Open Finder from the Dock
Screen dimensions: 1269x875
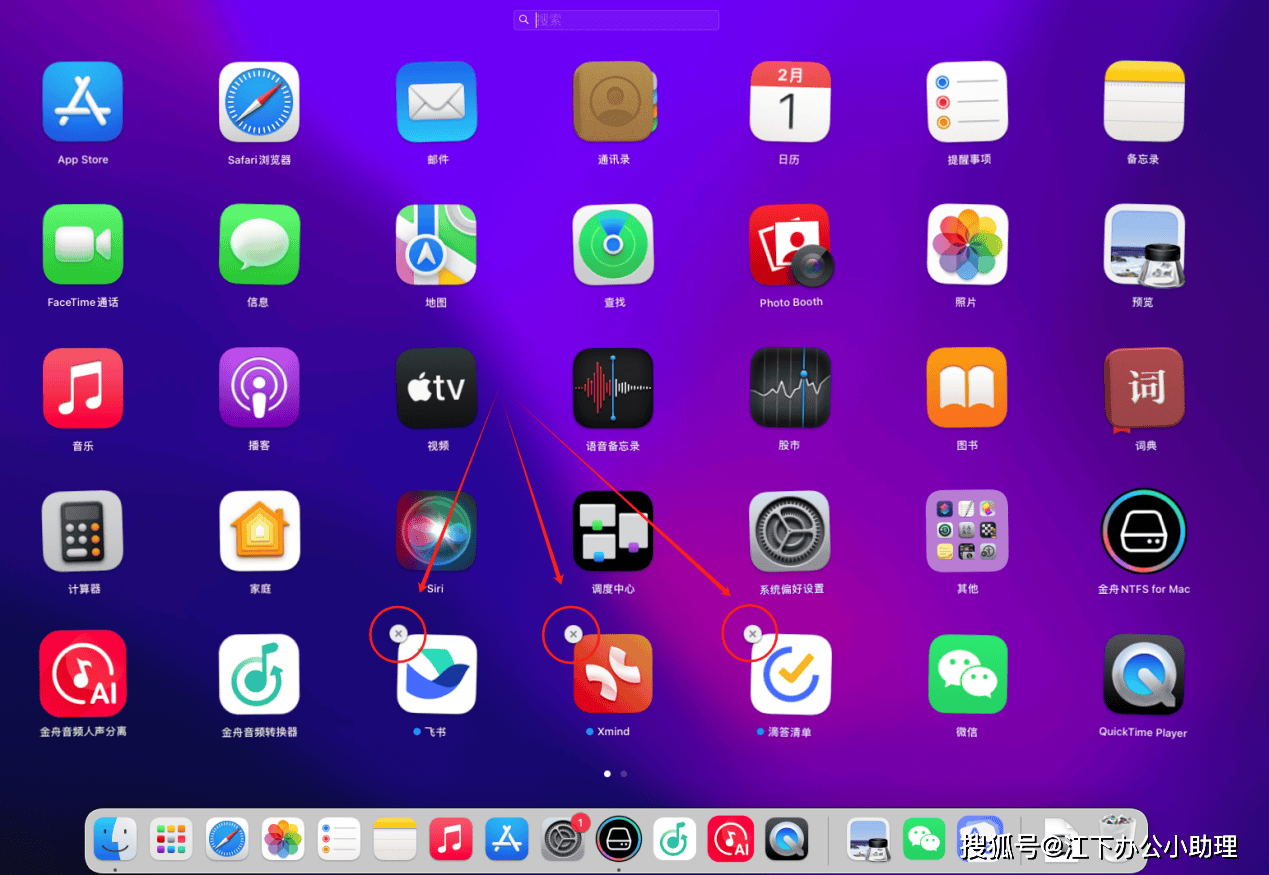click(115, 838)
